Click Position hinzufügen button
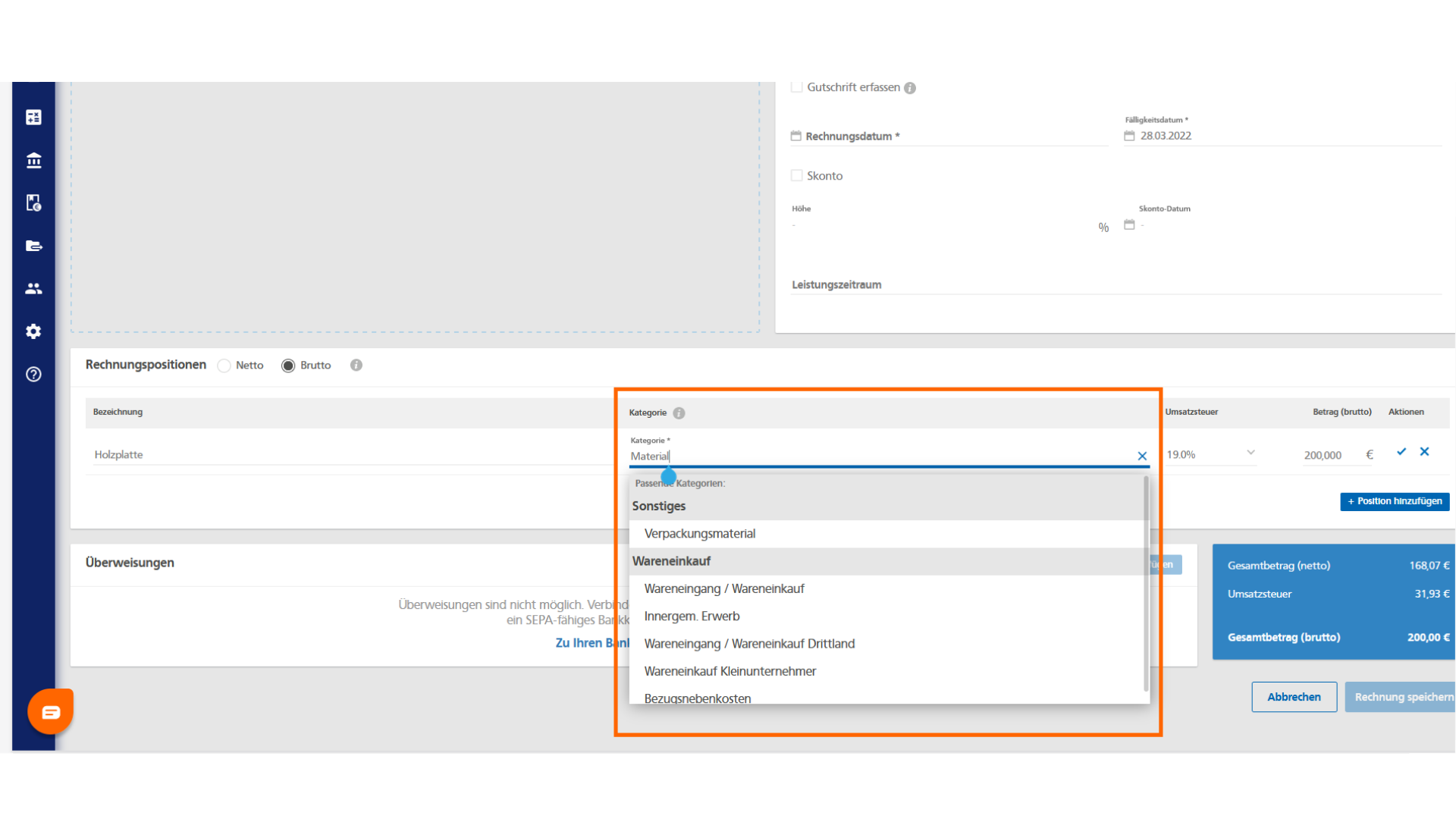Screen dimensions: 1456x819 [1394, 501]
